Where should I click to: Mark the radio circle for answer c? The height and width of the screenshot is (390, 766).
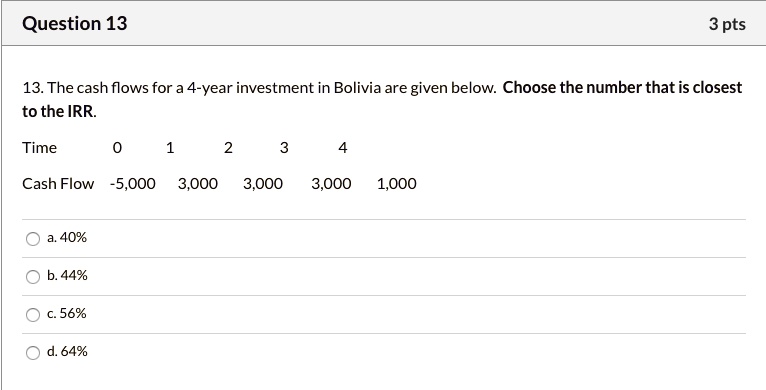coord(33,315)
